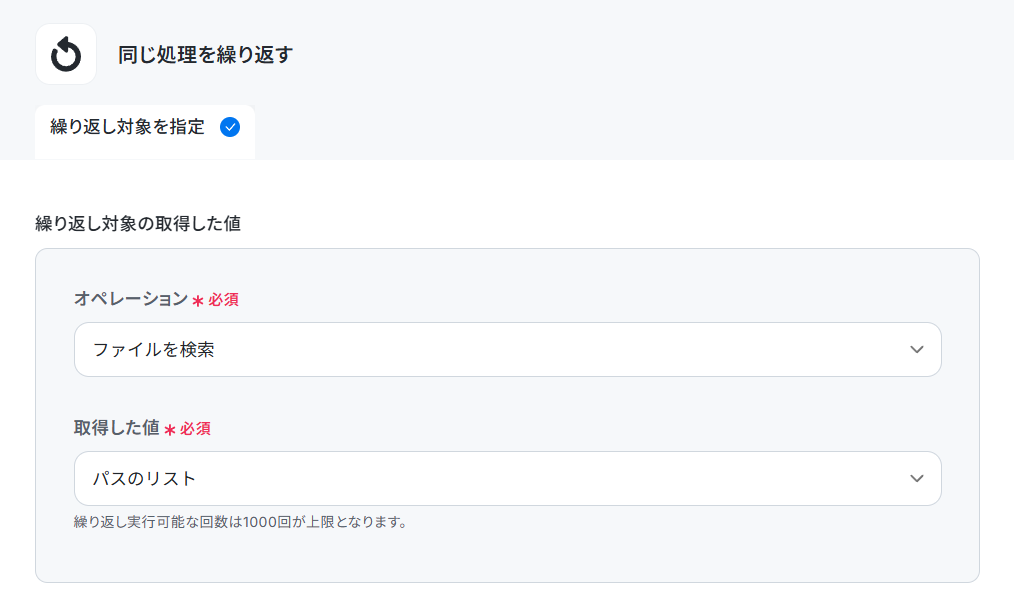Click the オペレーション field label
The width and height of the screenshot is (1014, 606).
pos(131,299)
